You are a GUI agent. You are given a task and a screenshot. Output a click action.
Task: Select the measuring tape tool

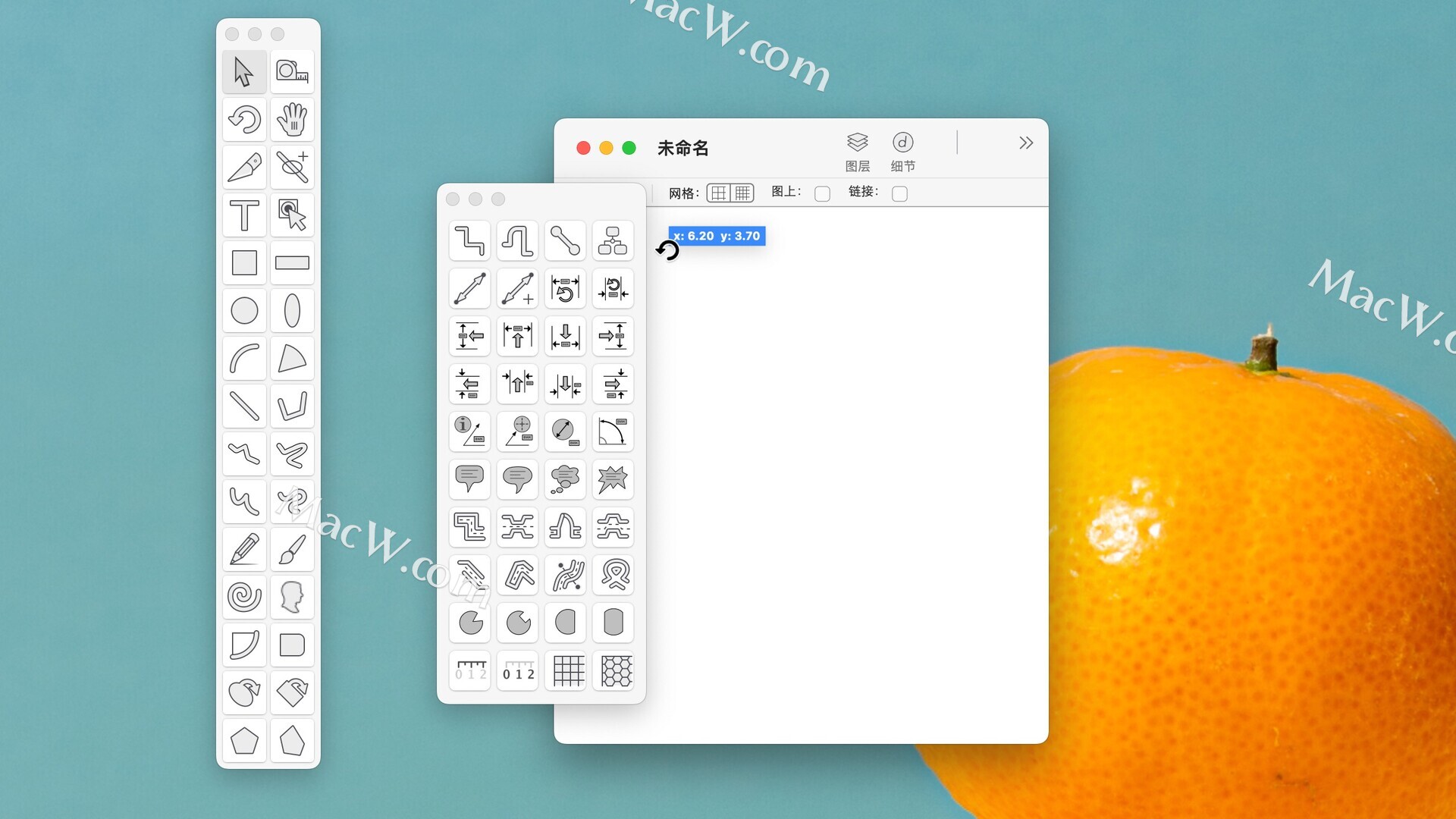click(292, 72)
